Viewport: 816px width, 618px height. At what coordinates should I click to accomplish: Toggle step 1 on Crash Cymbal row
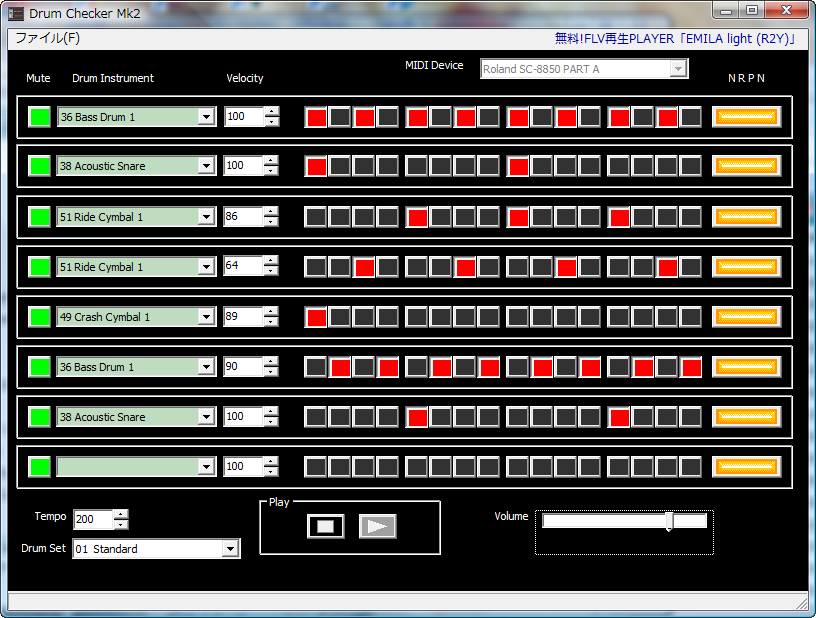(x=316, y=317)
